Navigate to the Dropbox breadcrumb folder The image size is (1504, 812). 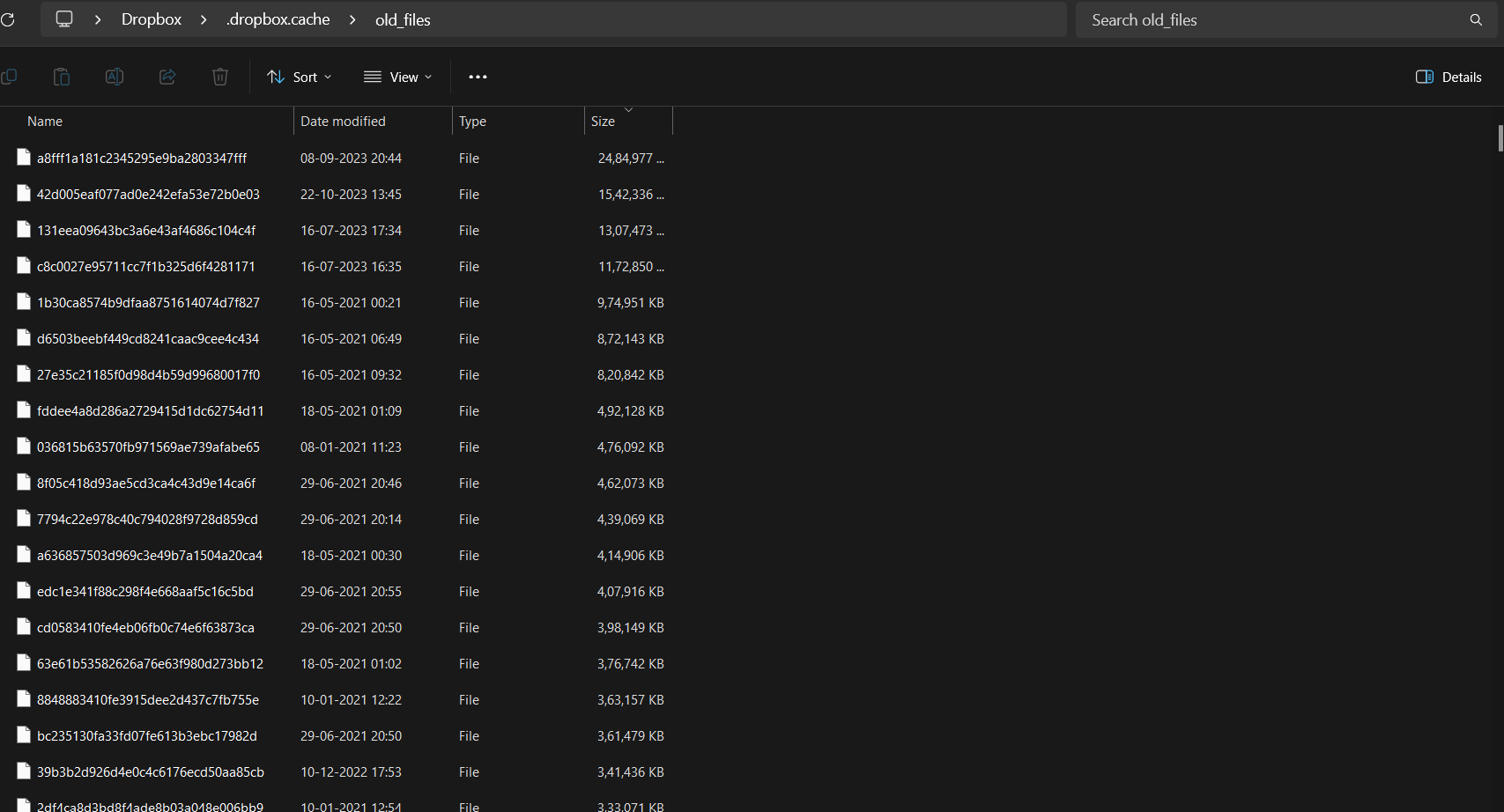point(152,19)
